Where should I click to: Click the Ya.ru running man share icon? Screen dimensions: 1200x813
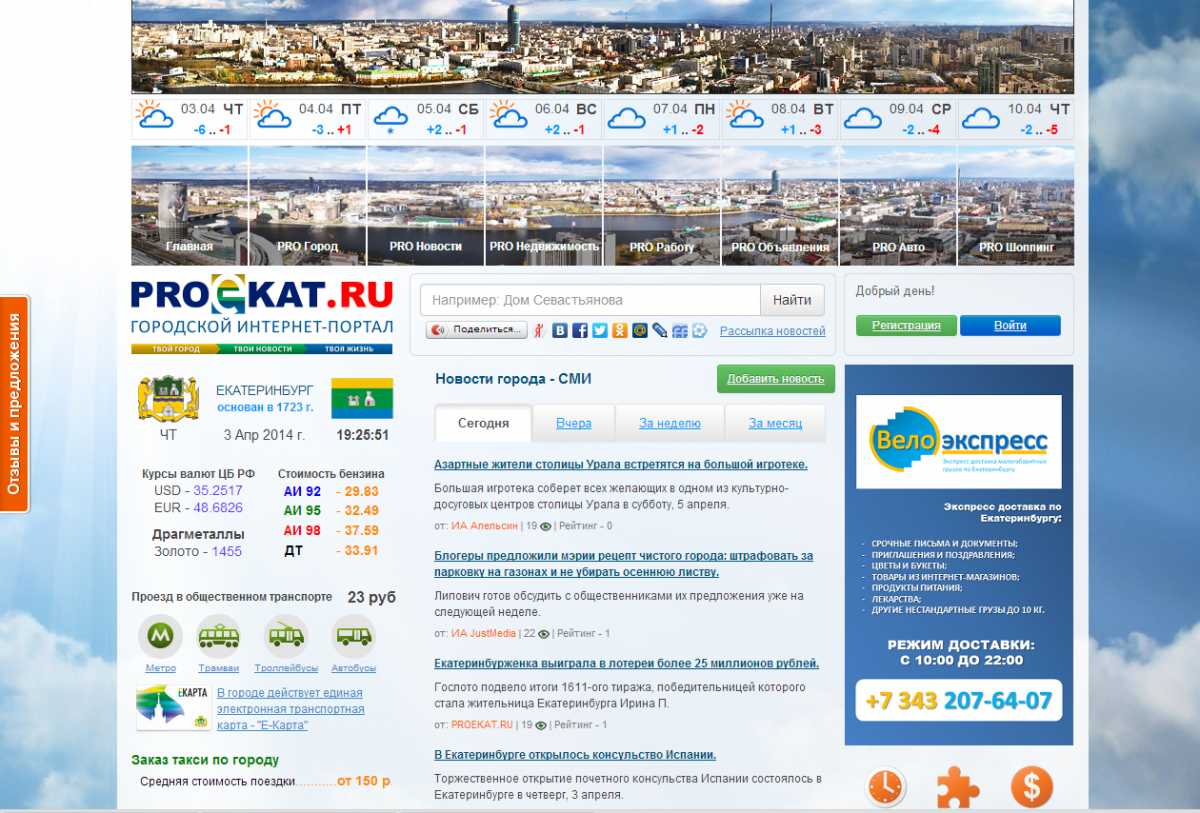(x=540, y=330)
